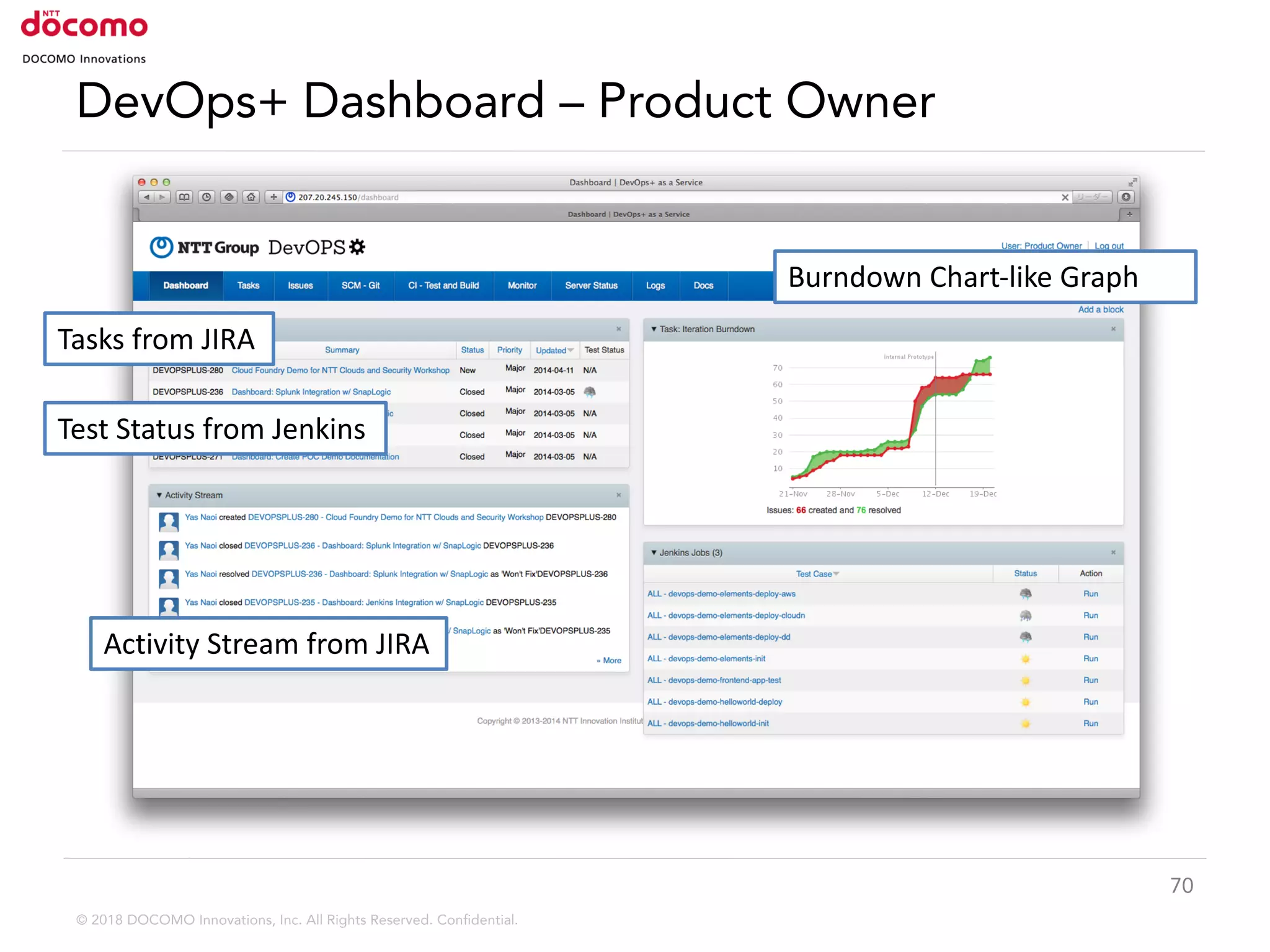Click status icon of devops-demo-elements-deploy-cloudn job
Screen dimensions: 1270x952
pyautogui.click(x=1026, y=615)
